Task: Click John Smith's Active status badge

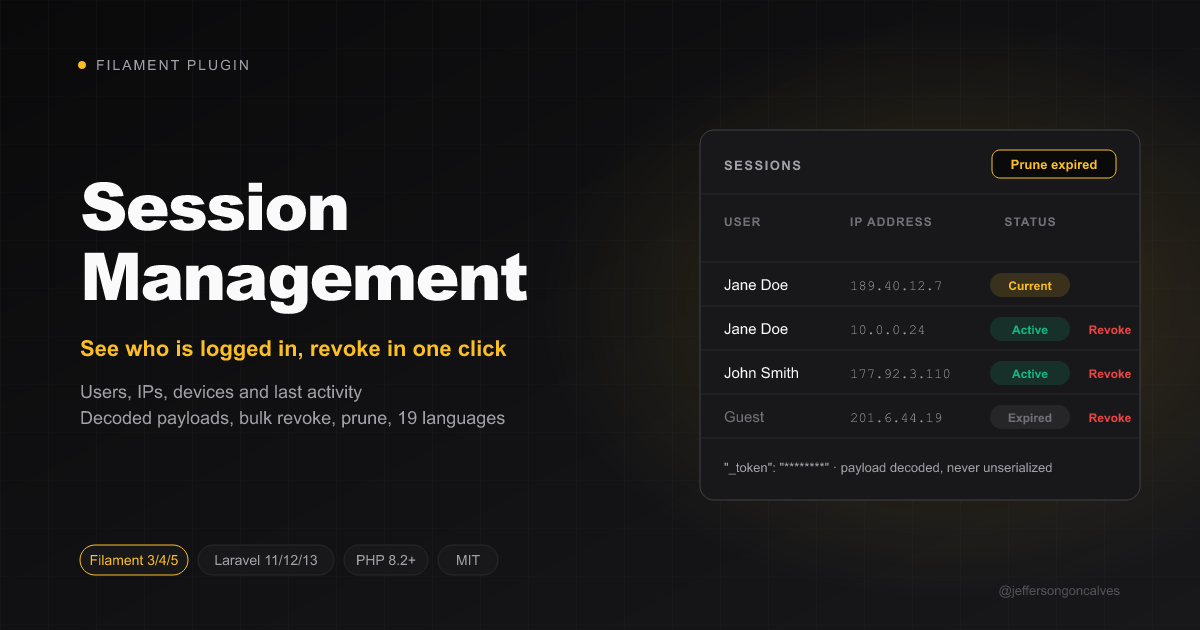Action: click(x=1030, y=374)
